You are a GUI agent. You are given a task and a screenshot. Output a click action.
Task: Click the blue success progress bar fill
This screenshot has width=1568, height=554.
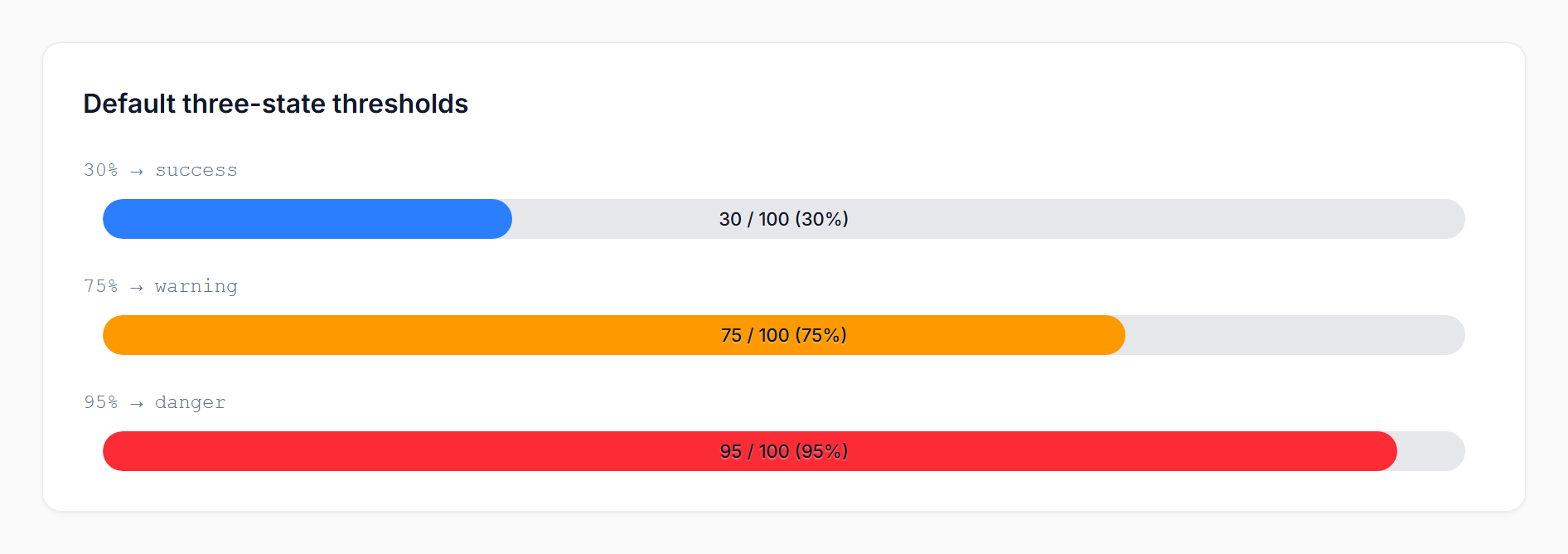pyautogui.click(x=307, y=219)
